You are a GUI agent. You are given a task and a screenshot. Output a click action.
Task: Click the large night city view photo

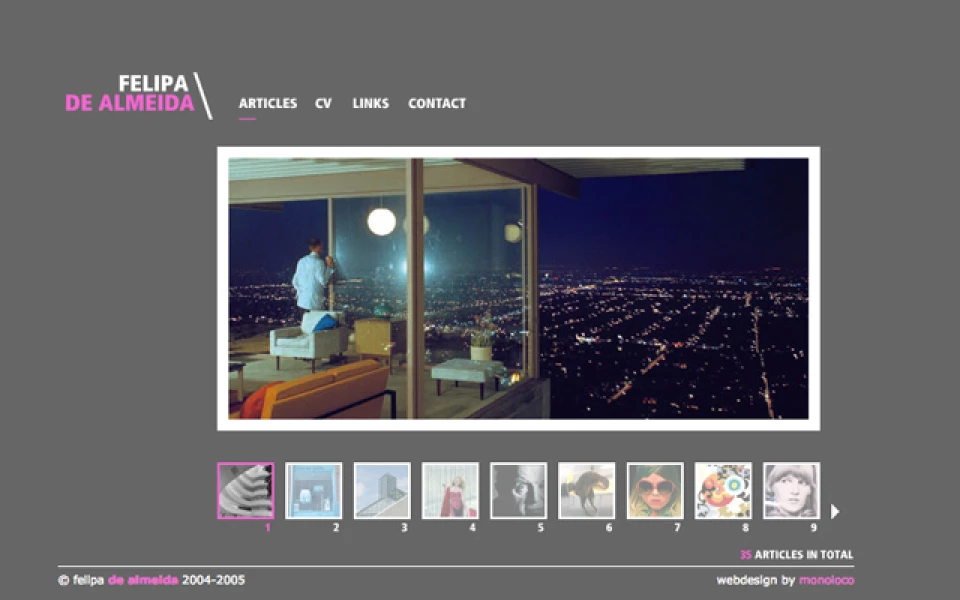tap(519, 288)
